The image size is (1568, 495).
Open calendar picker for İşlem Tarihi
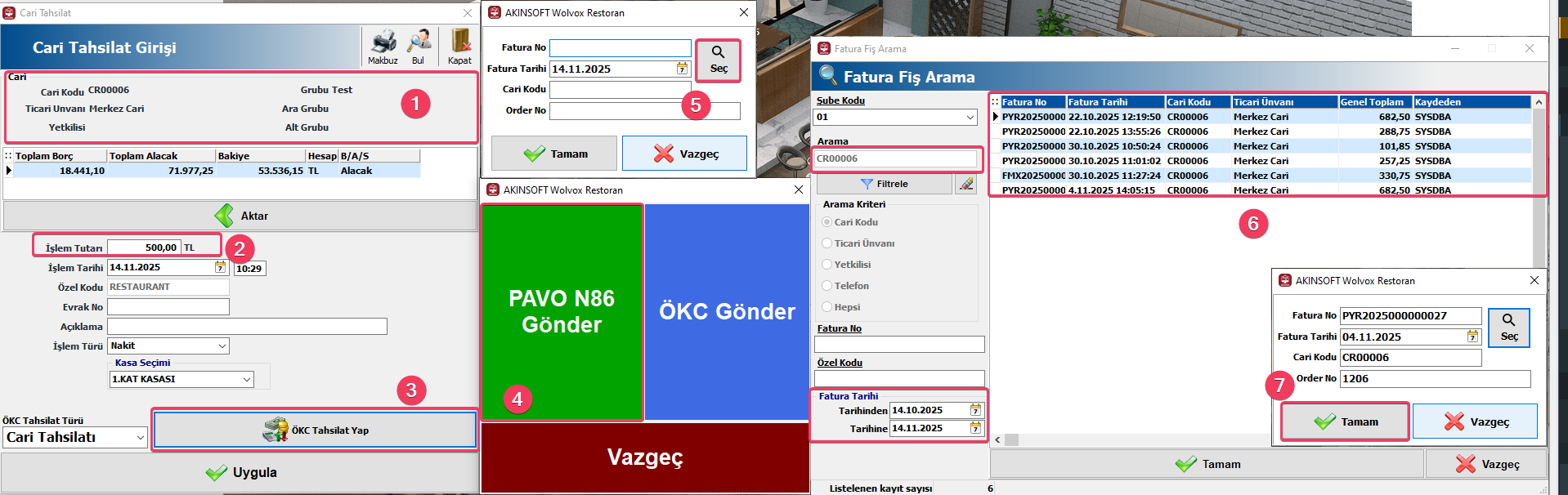pyautogui.click(x=220, y=267)
